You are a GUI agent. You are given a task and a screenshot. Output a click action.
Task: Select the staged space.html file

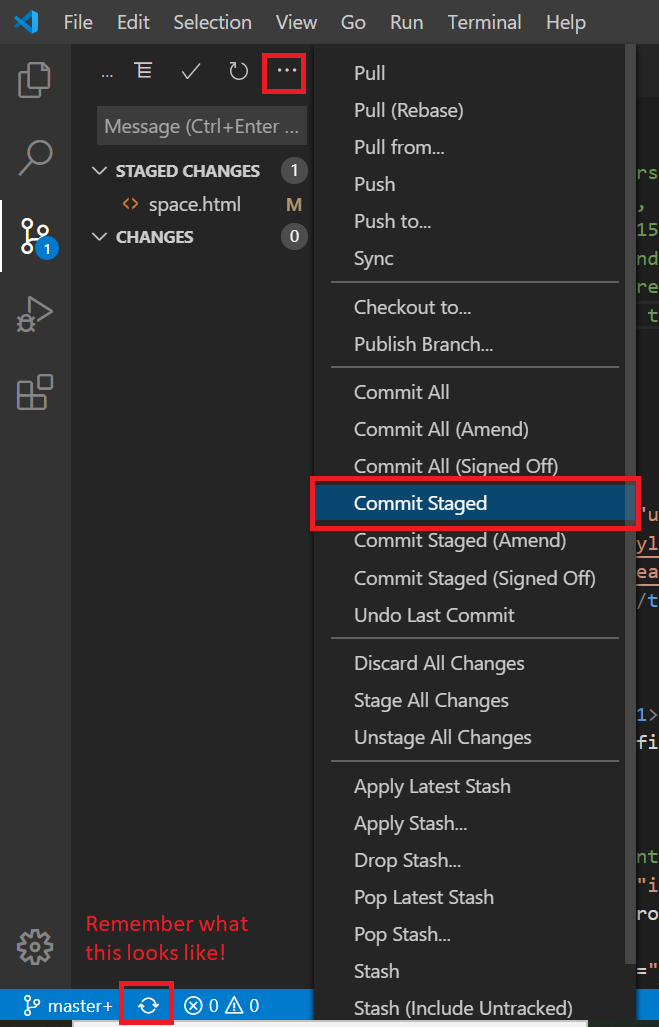194,205
